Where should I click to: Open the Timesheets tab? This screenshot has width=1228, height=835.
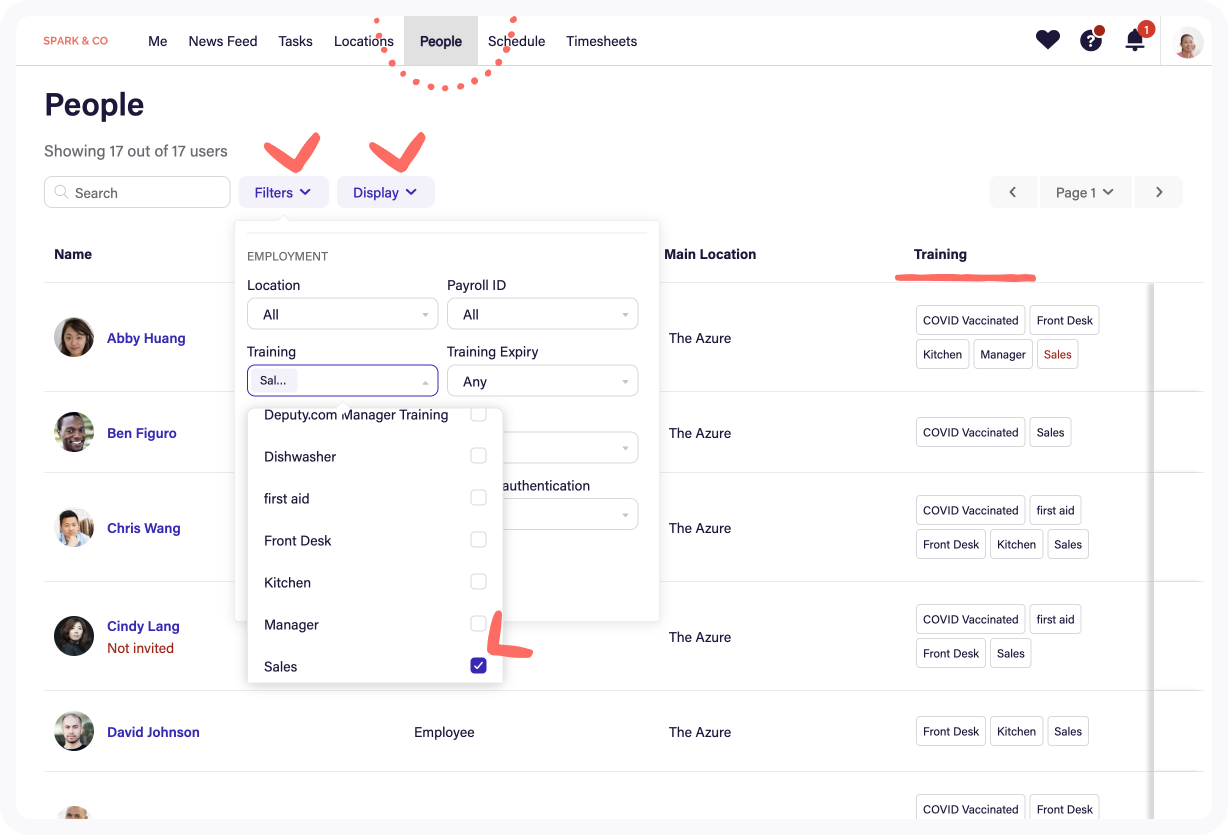tap(601, 41)
